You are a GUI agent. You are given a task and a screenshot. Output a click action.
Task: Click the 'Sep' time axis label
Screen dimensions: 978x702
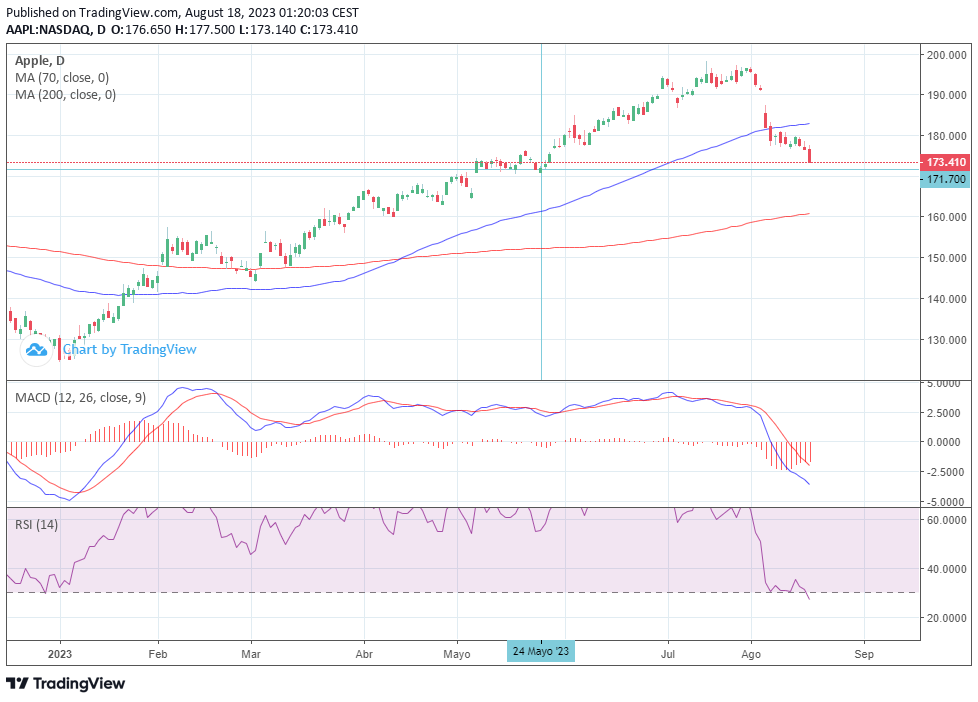tap(864, 654)
